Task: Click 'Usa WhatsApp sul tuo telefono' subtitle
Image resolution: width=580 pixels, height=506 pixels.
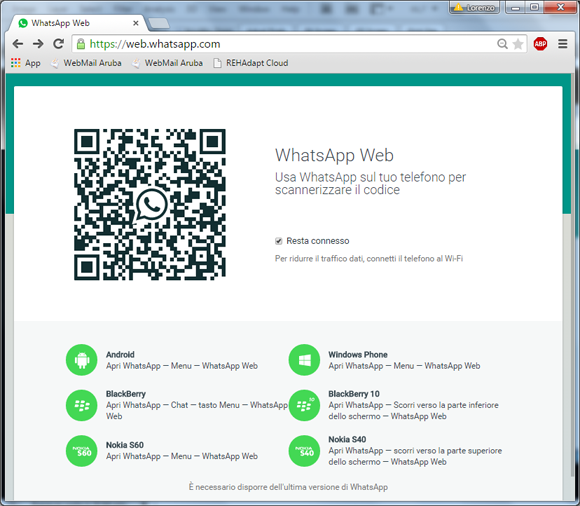Action: [370, 183]
